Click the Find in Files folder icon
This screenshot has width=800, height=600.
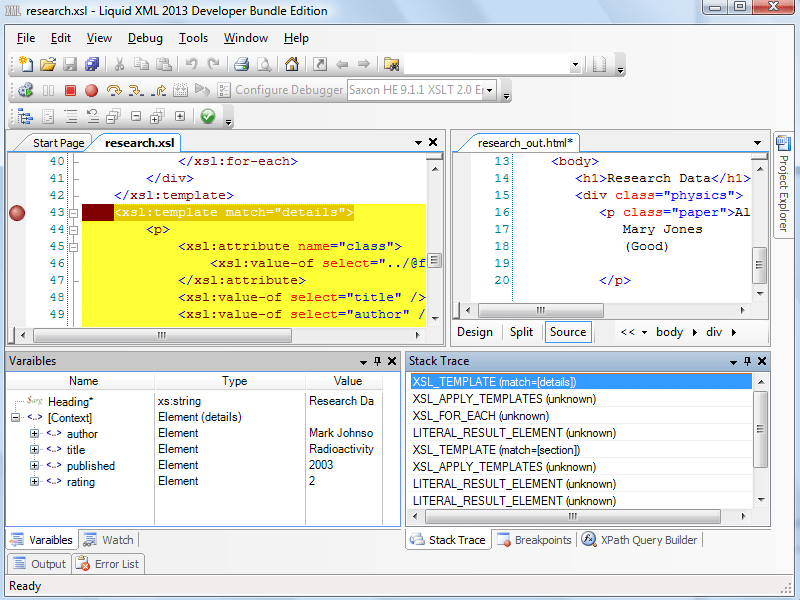point(391,64)
